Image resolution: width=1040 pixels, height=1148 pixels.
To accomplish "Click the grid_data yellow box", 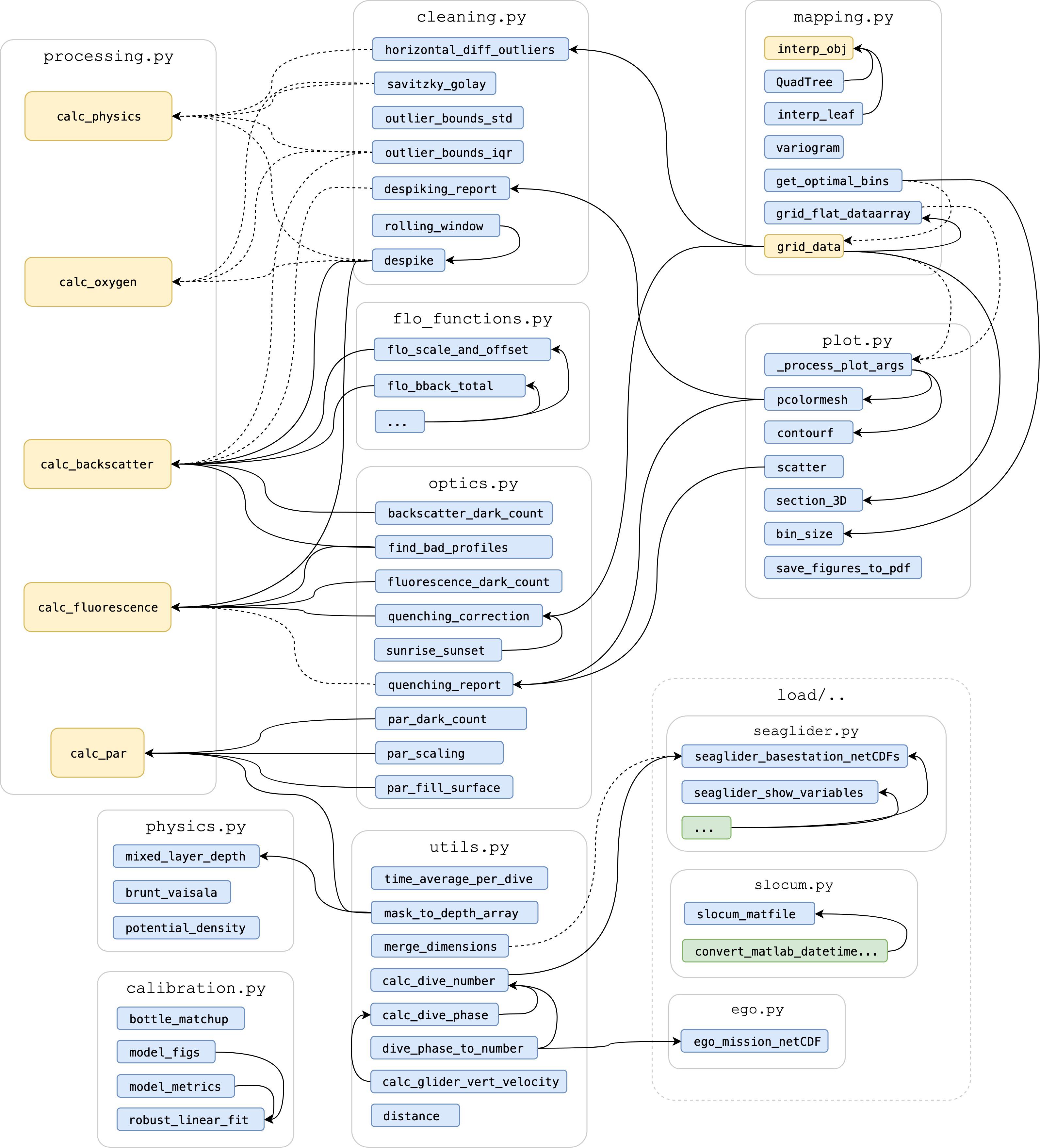I will (804, 246).
